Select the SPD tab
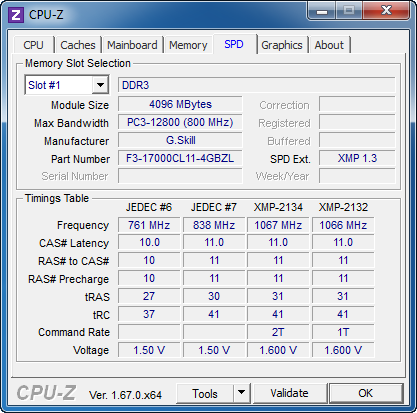The width and height of the screenshot is (417, 413). click(234, 44)
